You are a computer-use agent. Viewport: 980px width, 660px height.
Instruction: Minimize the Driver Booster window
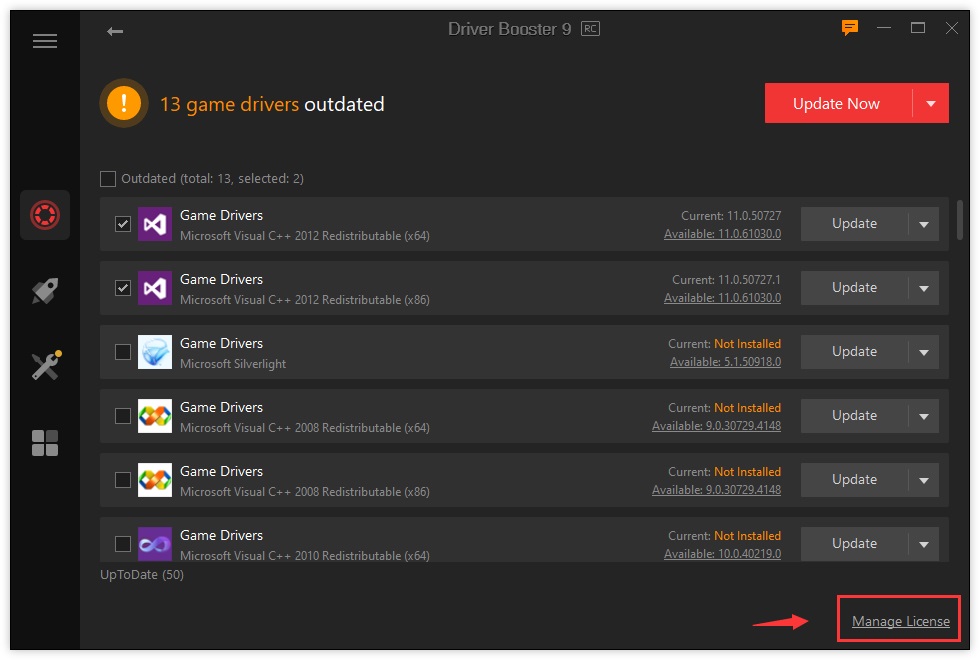click(884, 28)
